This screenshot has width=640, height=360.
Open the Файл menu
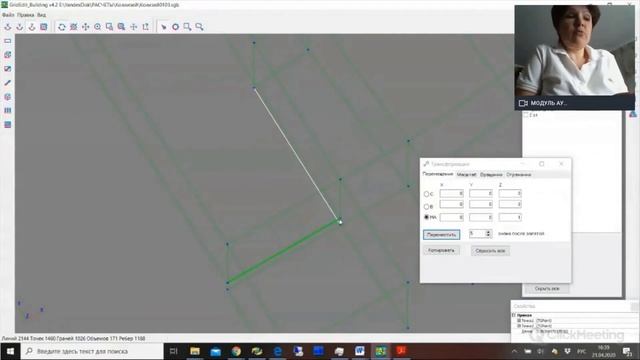click(x=8, y=15)
